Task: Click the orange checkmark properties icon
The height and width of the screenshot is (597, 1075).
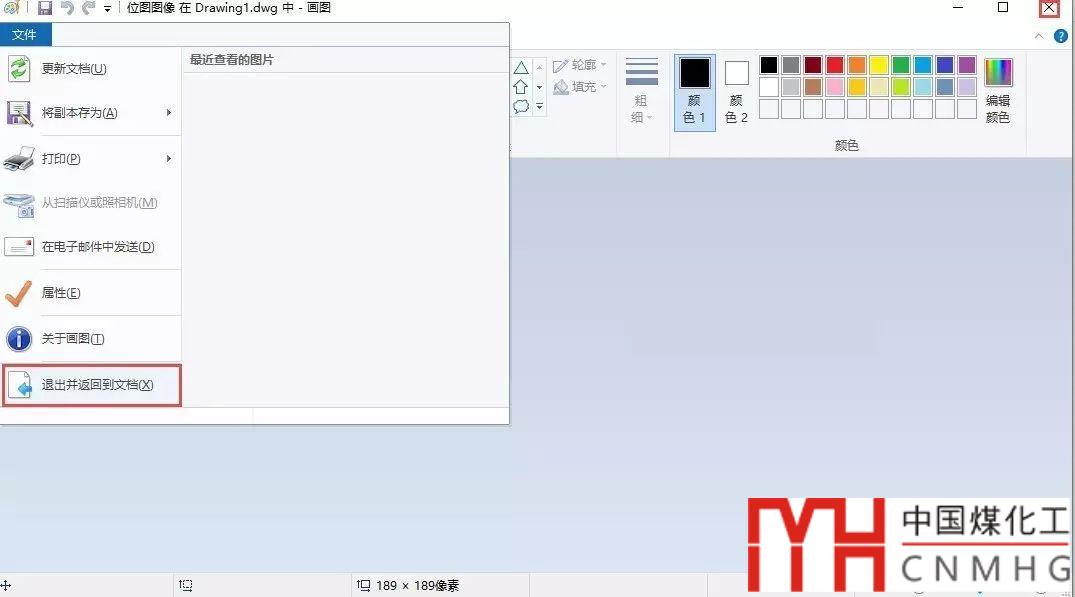Action: tap(19, 293)
